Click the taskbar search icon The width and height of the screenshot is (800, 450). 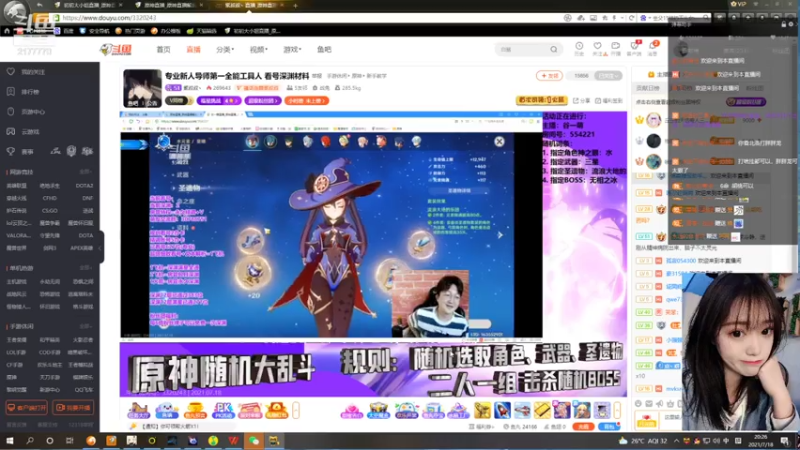(x=30, y=440)
